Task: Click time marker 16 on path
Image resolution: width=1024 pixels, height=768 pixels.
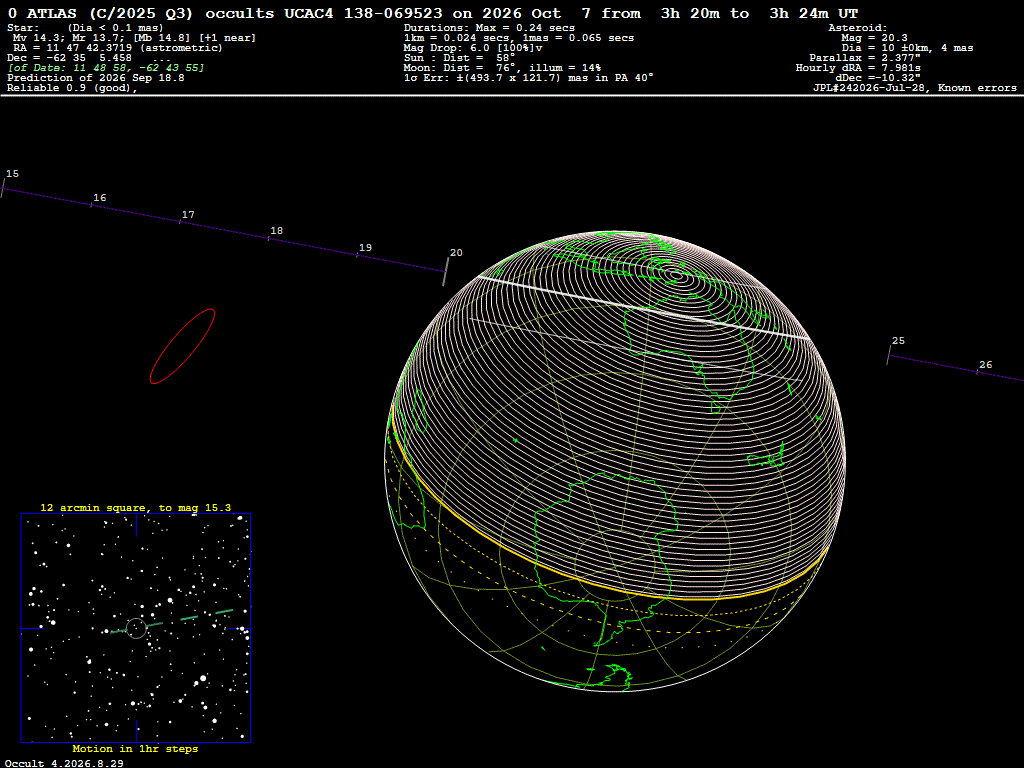Action: (99, 198)
